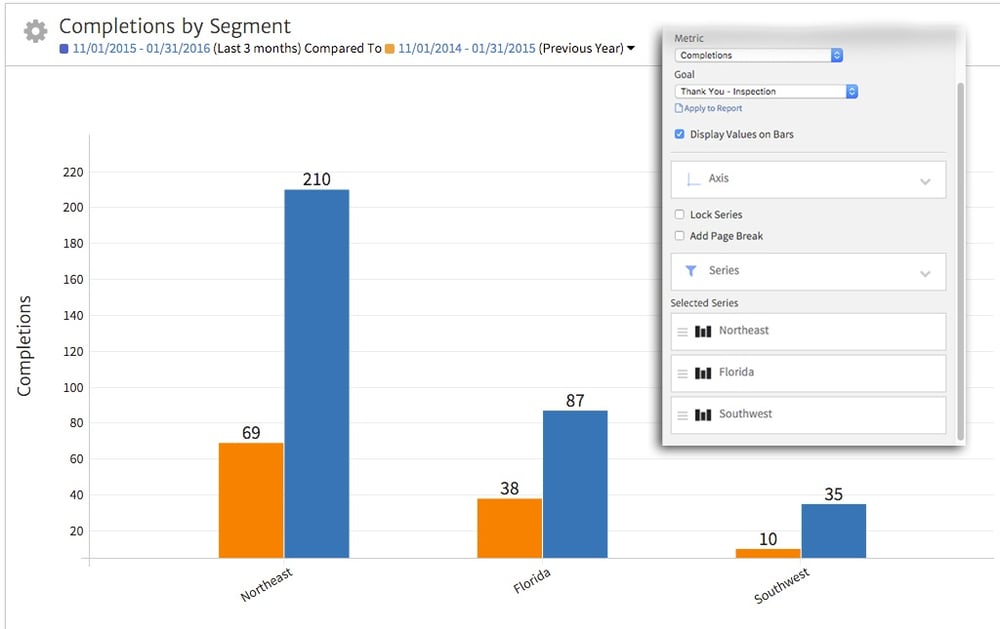
Task: Click the bar chart icon beside Northeast
Action: pyautogui.click(x=702, y=330)
